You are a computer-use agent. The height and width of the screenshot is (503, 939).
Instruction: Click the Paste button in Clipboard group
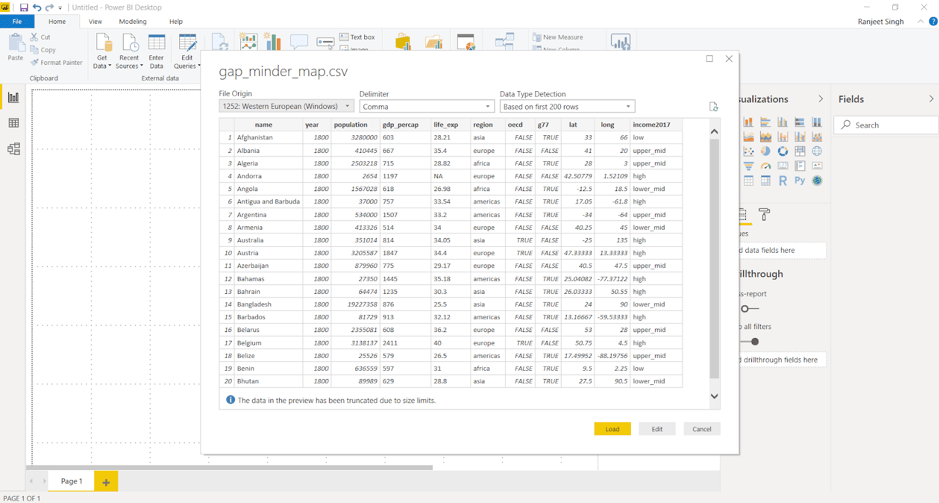(x=16, y=47)
